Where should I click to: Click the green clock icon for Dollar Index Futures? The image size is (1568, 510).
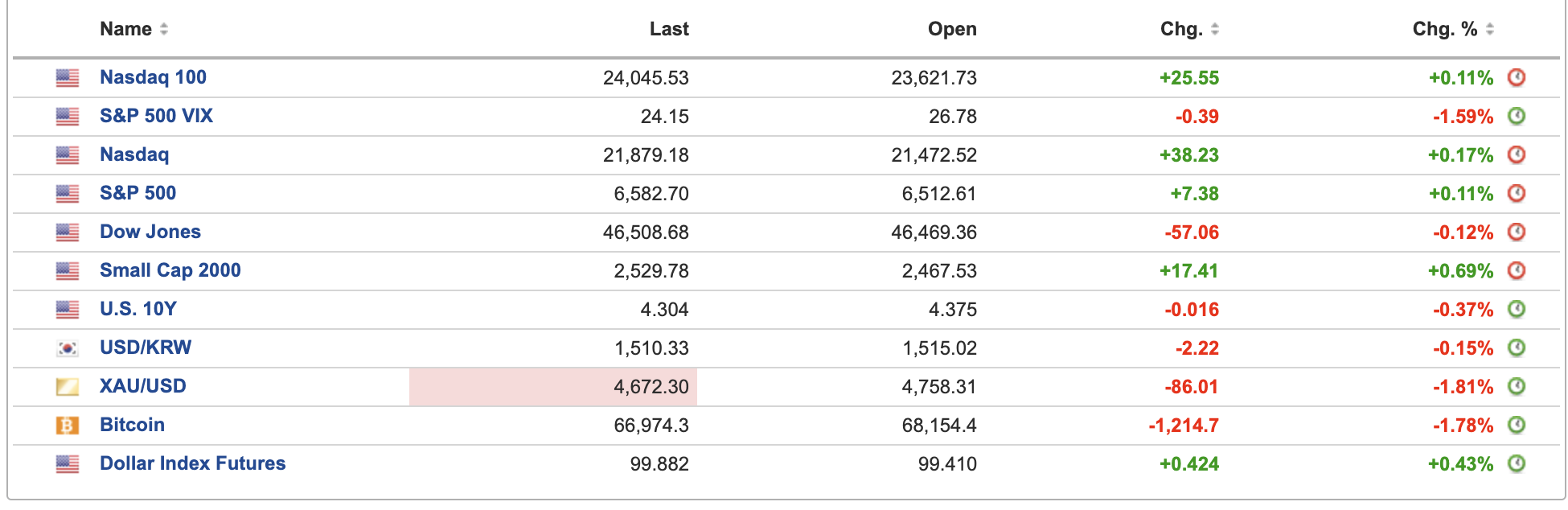tap(1516, 464)
